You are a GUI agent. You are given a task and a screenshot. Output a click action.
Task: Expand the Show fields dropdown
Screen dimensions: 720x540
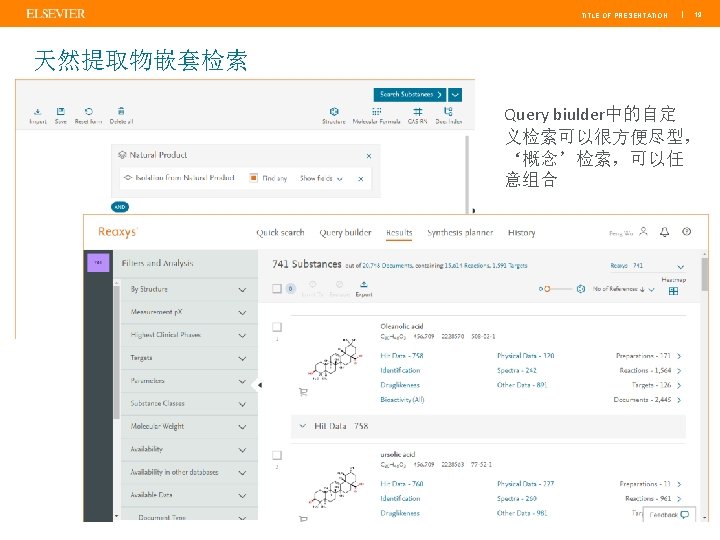(321, 178)
